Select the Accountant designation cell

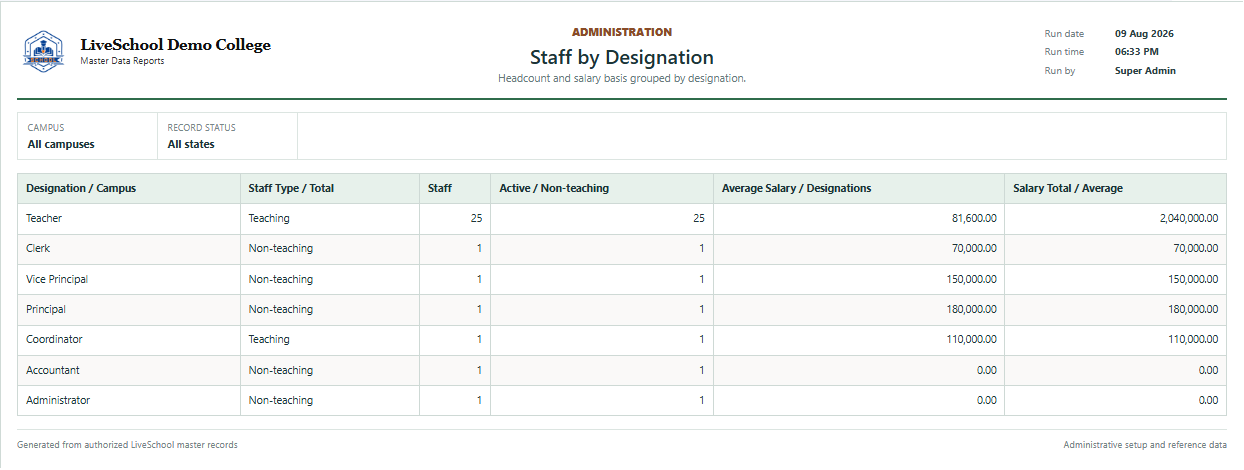point(129,371)
